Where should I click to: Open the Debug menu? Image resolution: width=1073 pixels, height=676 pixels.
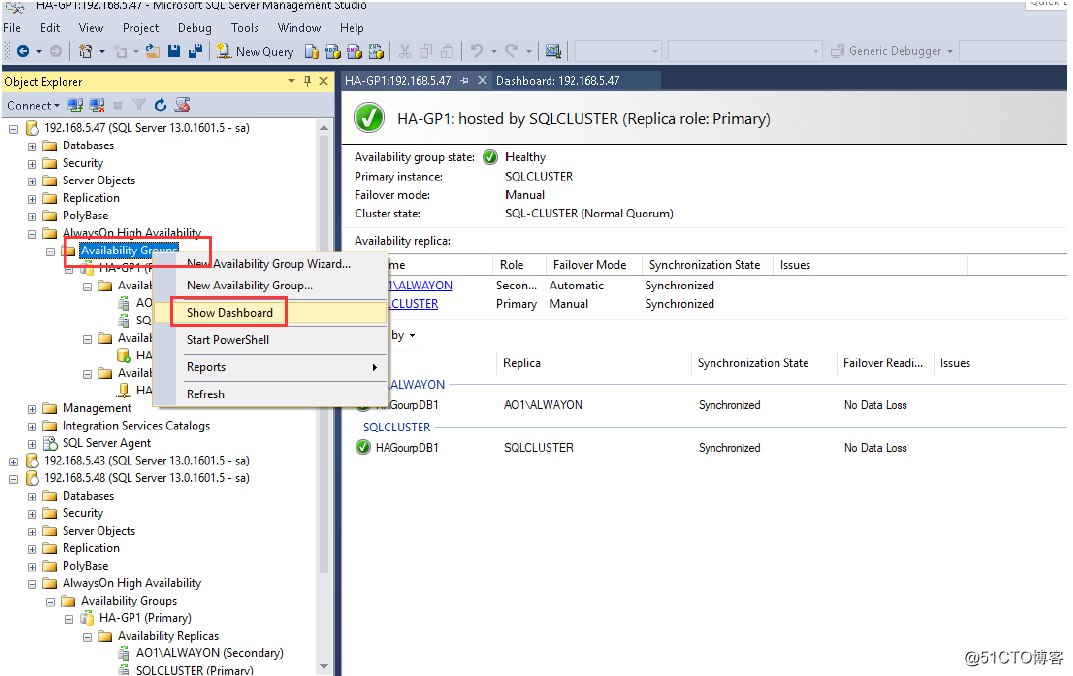click(194, 28)
